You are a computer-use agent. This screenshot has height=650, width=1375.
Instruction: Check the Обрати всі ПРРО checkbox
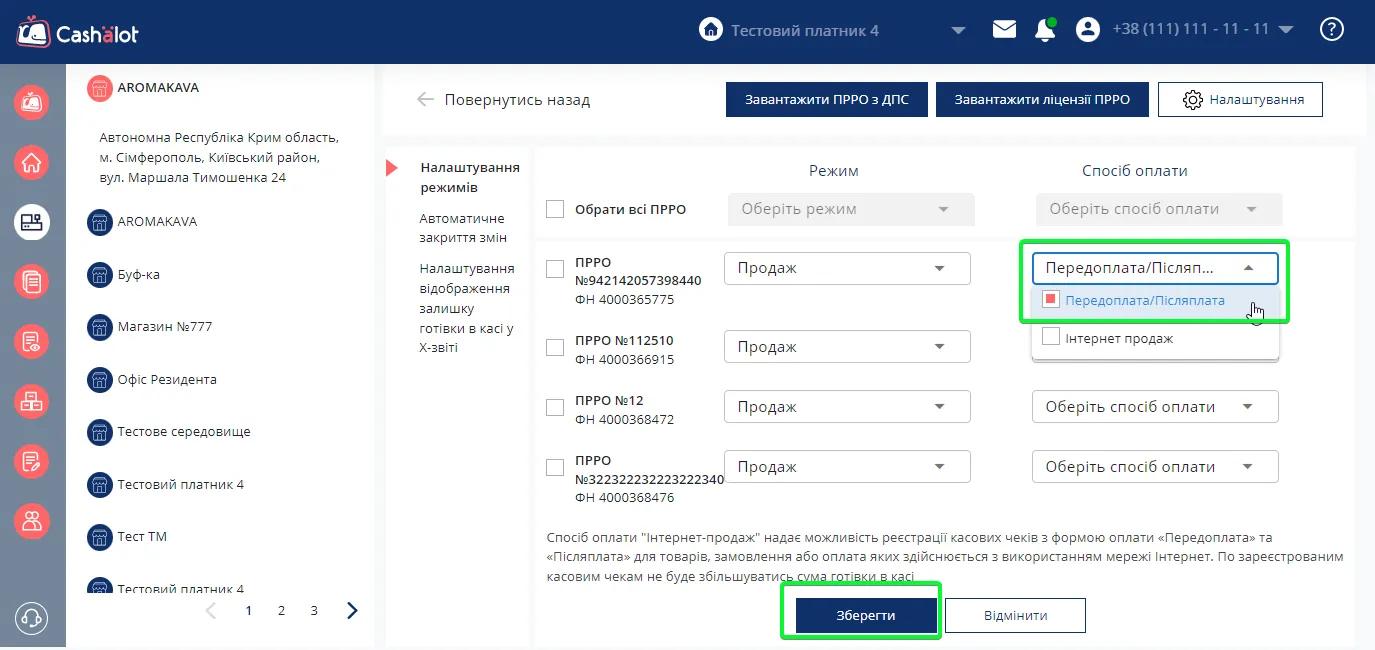tap(555, 209)
